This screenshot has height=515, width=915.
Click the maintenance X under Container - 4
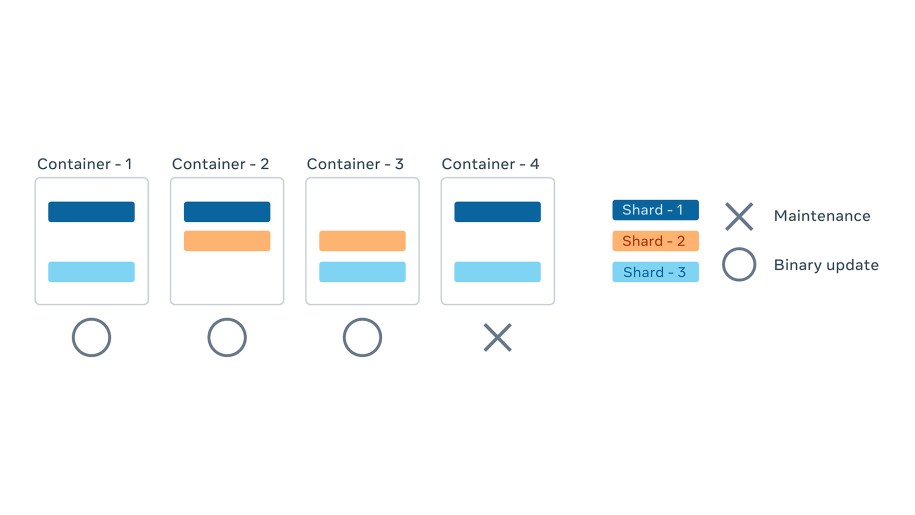pos(498,338)
